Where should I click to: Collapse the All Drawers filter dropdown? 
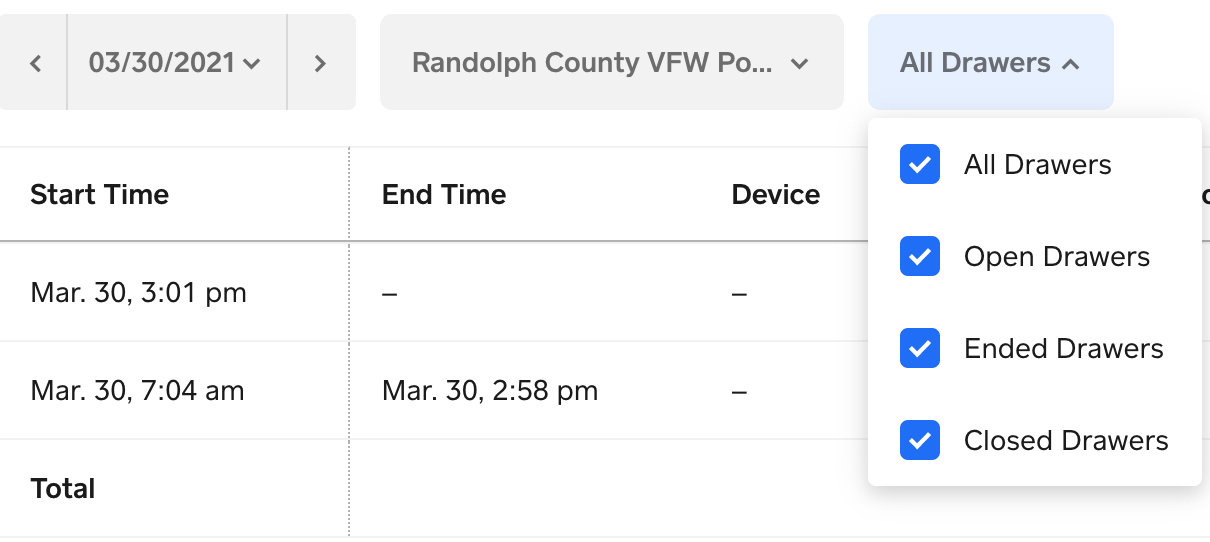click(990, 63)
